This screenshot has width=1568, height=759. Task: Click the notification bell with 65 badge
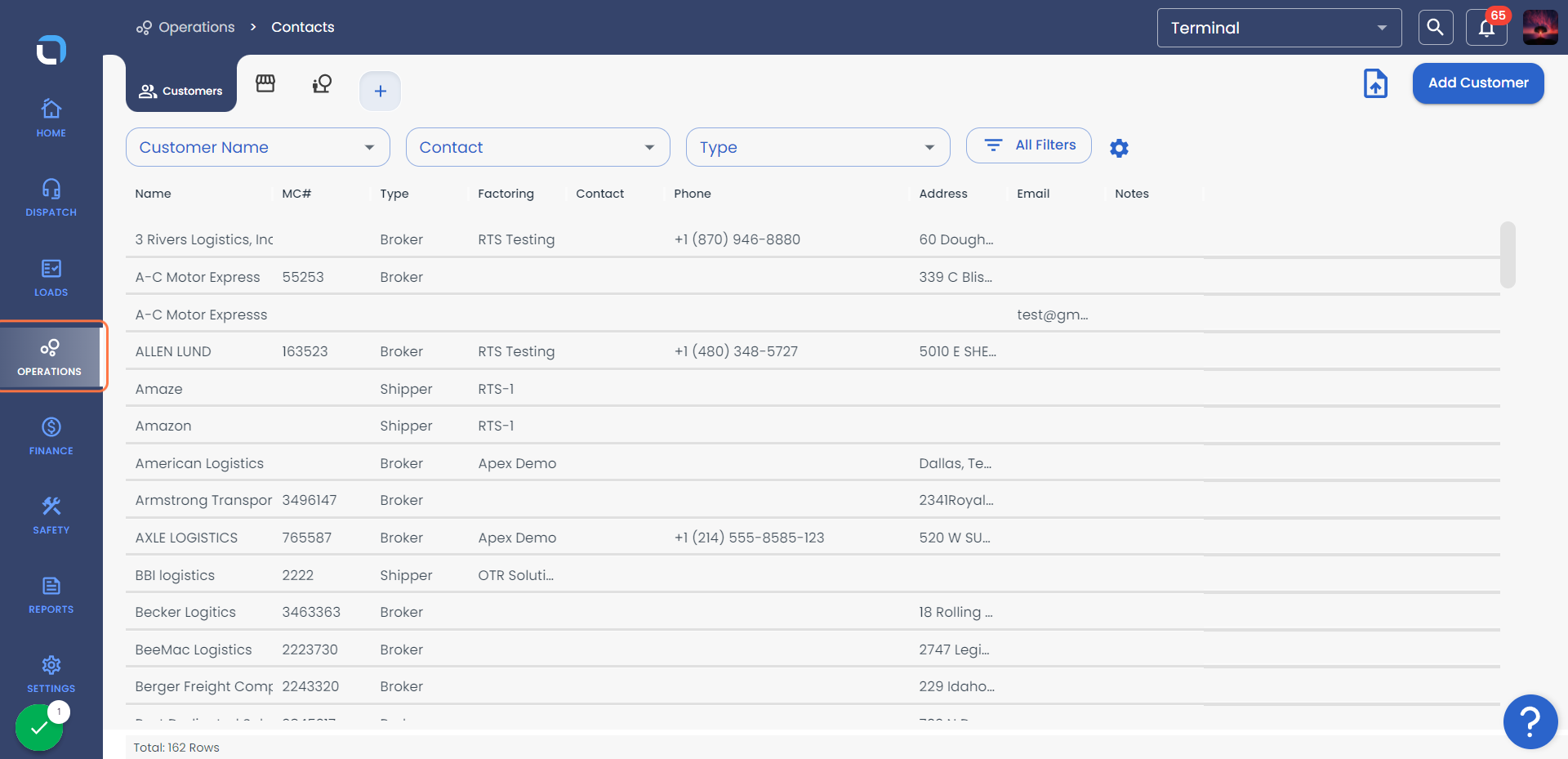[1486, 28]
